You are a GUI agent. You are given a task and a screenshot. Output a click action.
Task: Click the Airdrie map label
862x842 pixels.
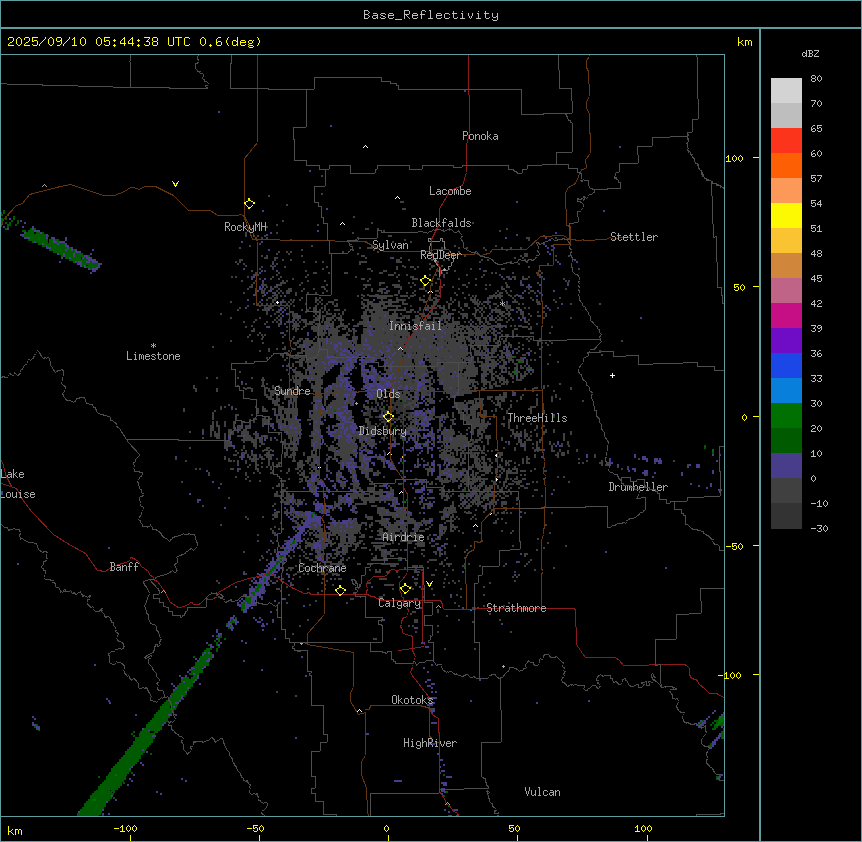point(404,537)
